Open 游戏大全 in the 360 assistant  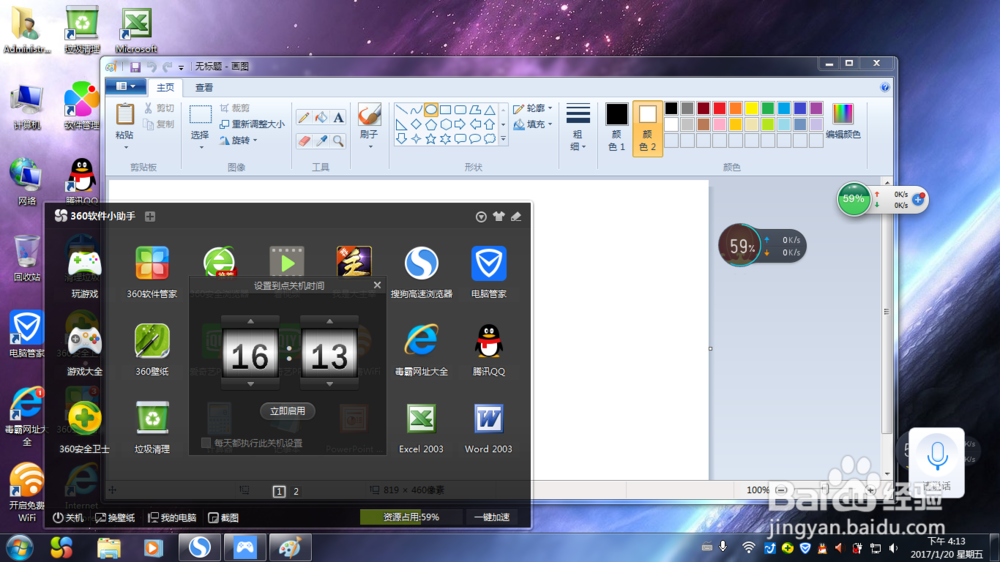tap(85, 350)
